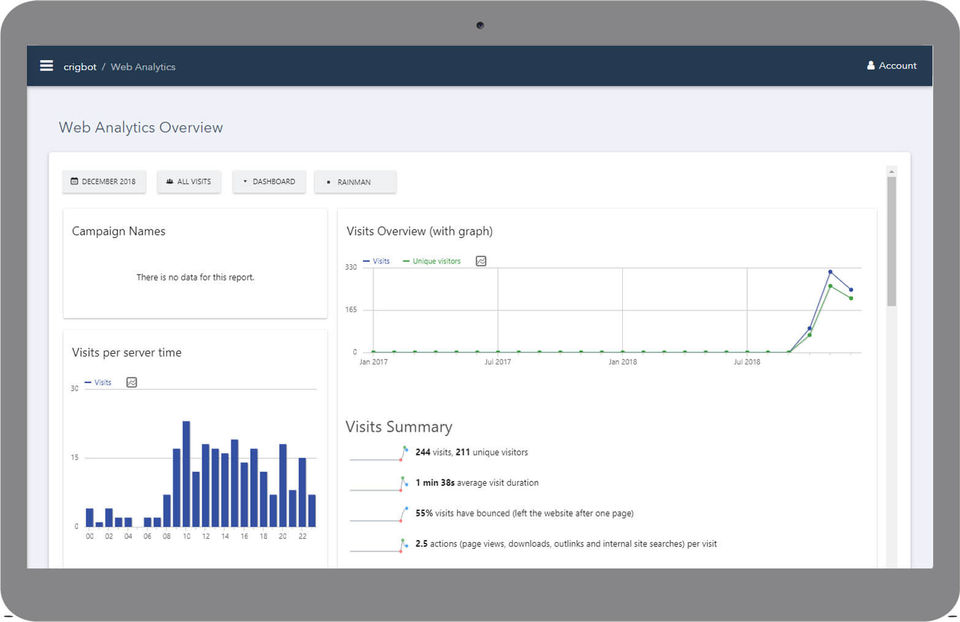Open the All Visits segment selector
The image size is (960, 622).
click(x=189, y=182)
